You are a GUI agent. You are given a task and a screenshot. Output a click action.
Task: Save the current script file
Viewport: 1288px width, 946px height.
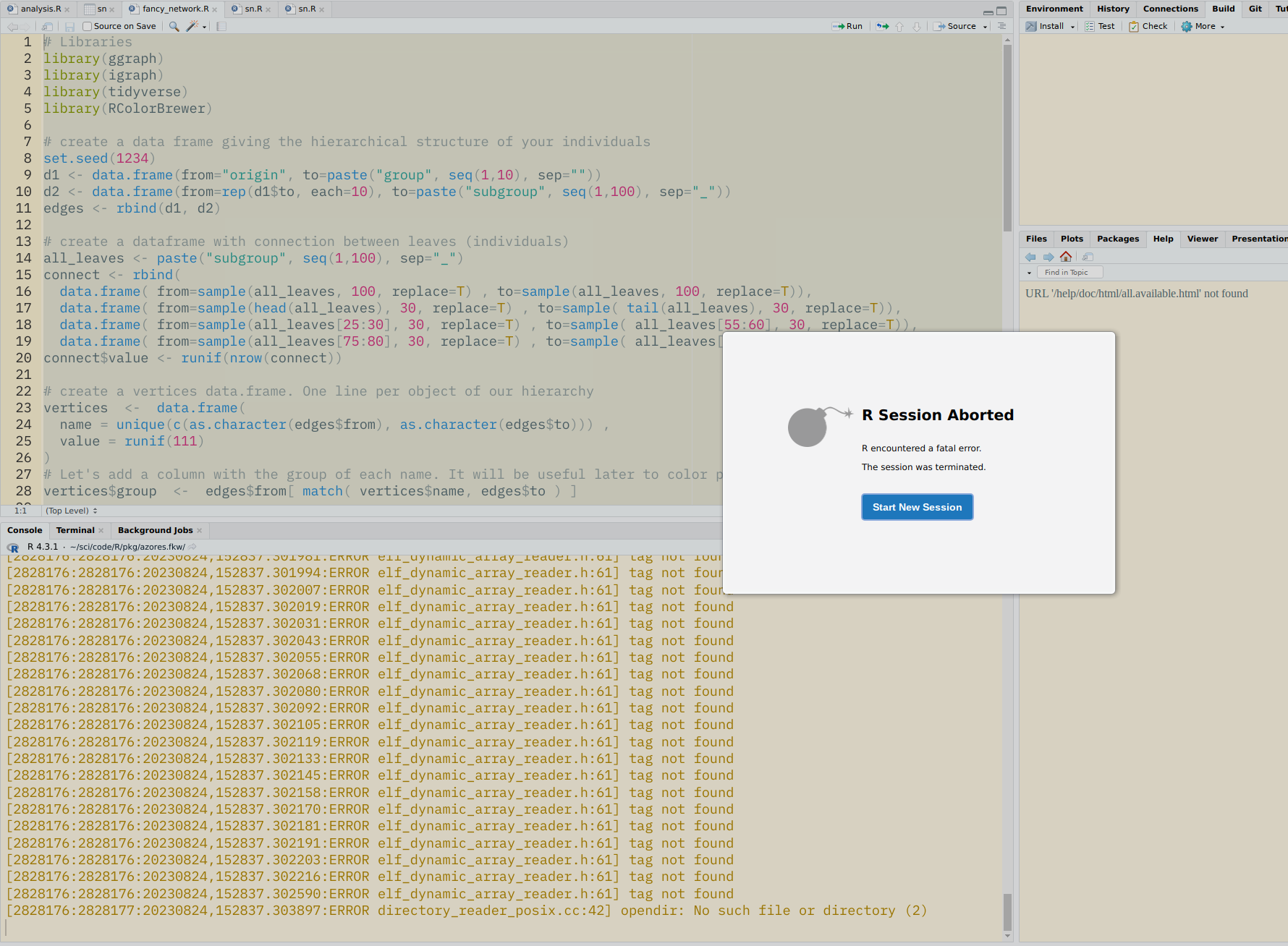[69, 26]
